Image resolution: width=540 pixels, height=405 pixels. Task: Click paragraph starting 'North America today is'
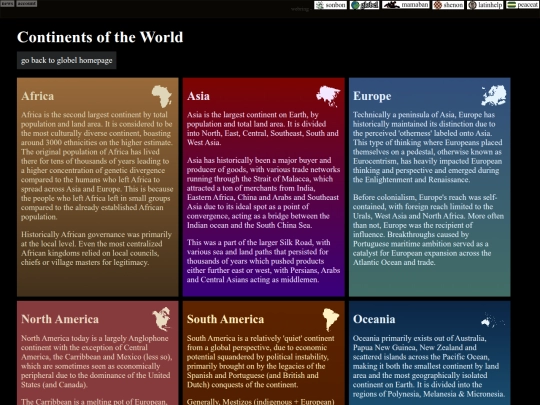pos(96,361)
